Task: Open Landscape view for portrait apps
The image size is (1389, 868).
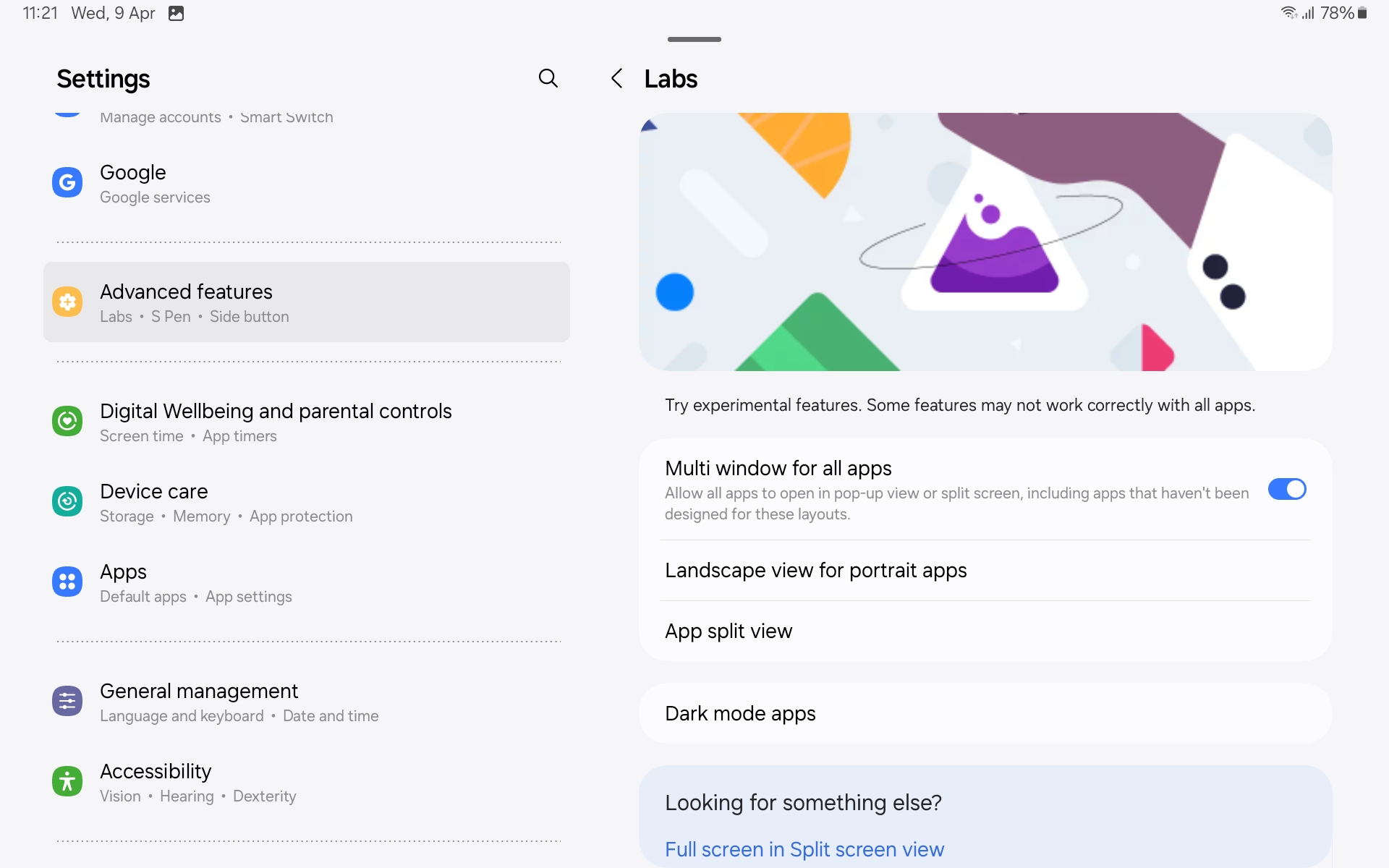Action: (x=815, y=571)
